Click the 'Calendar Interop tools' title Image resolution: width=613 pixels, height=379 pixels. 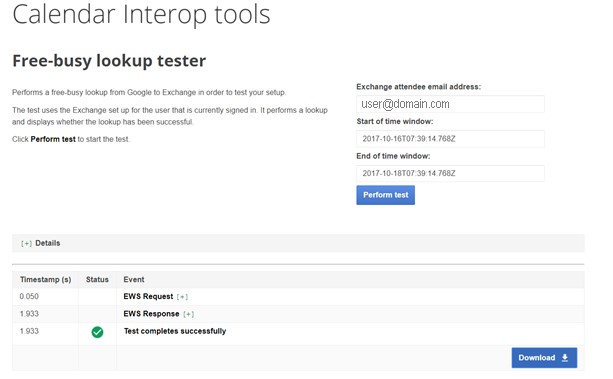(141, 14)
